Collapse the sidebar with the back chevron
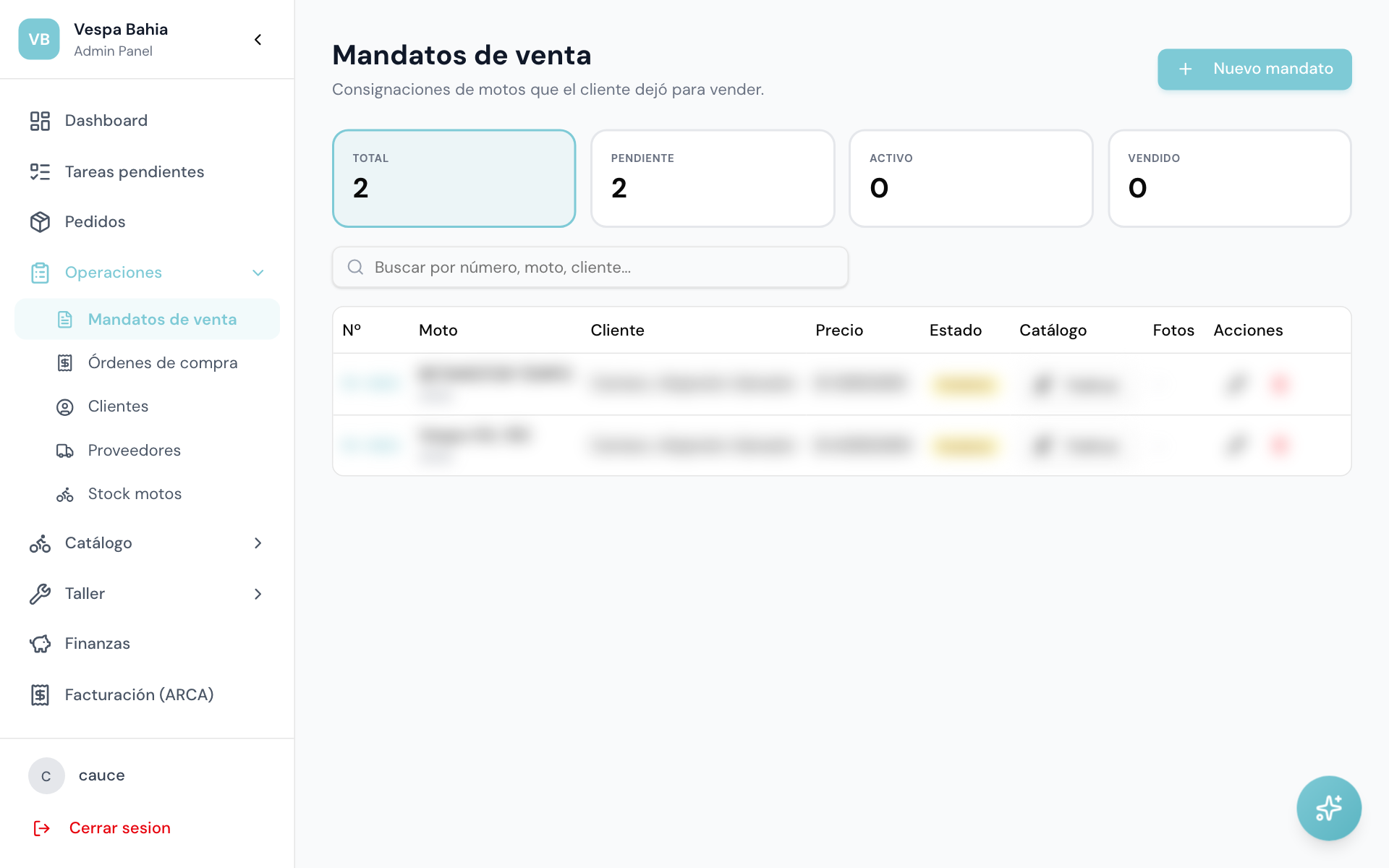1389x868 pixels. 258,40
